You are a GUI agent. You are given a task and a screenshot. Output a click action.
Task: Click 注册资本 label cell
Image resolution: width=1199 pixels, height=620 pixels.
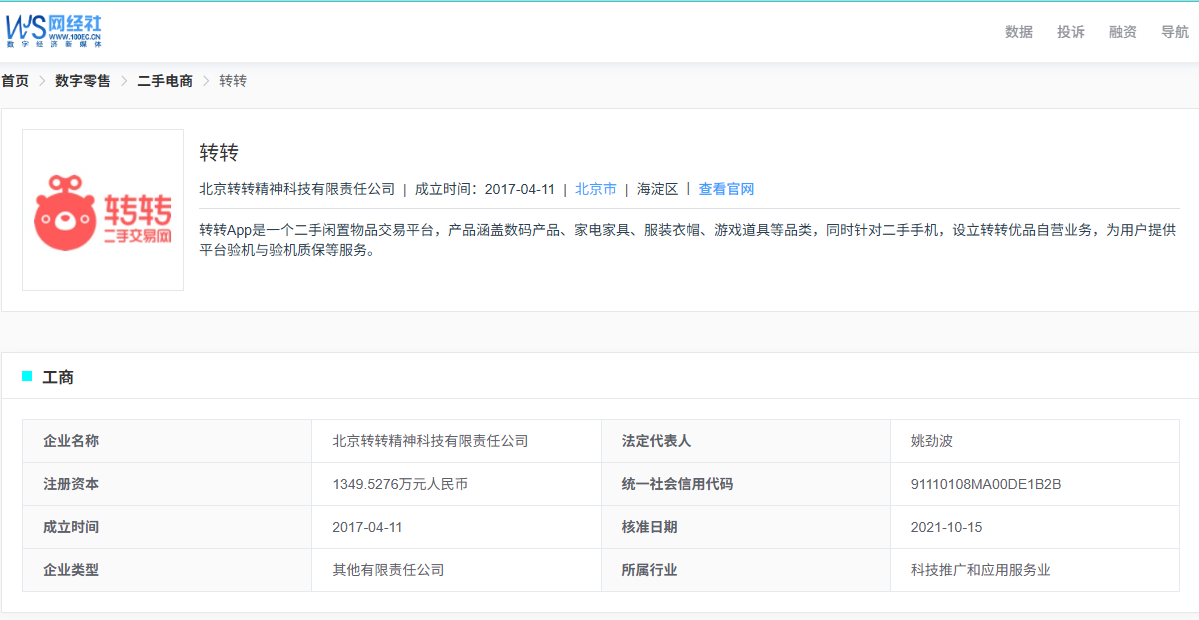pos(167,484)
